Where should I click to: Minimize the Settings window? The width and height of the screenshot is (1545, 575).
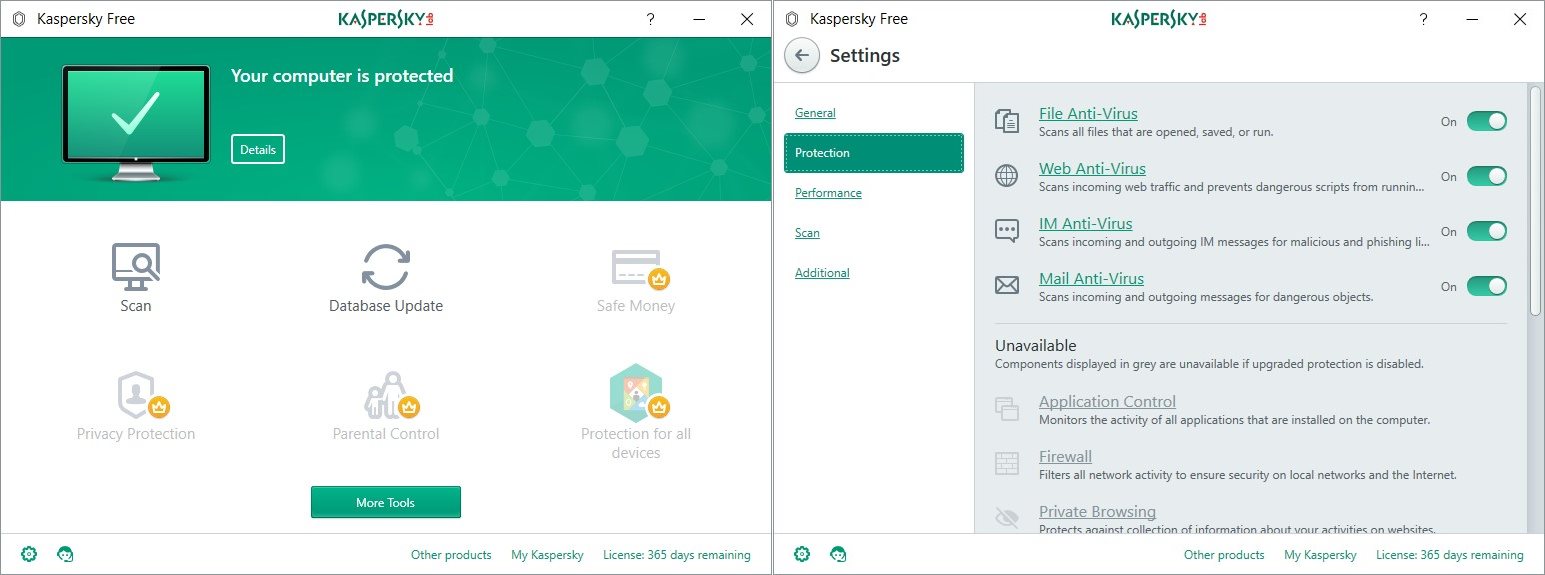tap(1472, 19)
